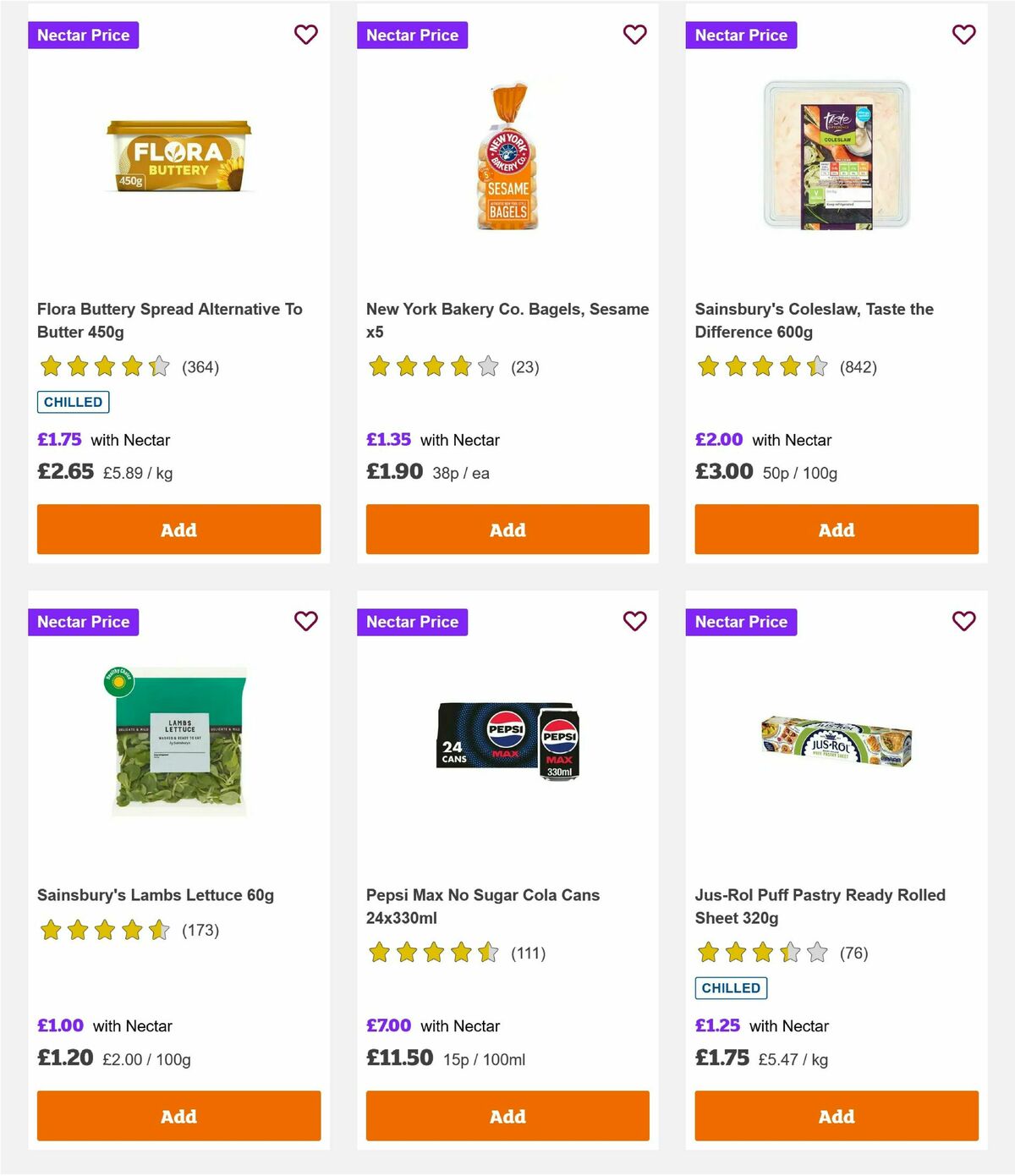This screenshot has width=1015, height=1176.
Task: Click the heart icon on Pepsi Max Cans
Action: (x=634, y=621)
